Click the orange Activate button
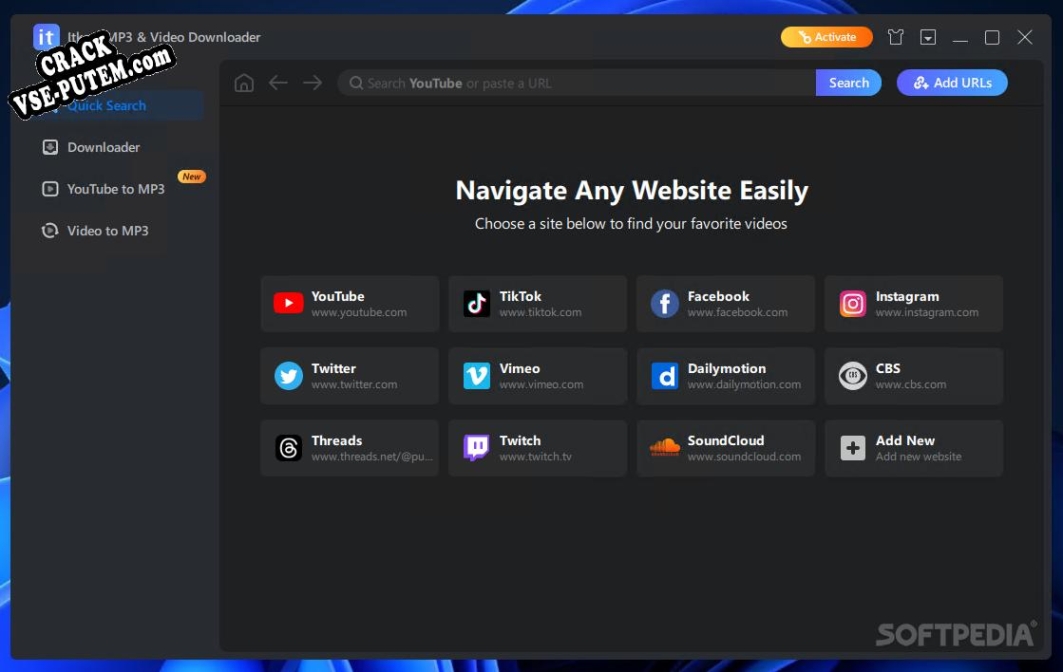Viewport: 1063px width, 672px height. pyautogui.click(x=826, y=37)
